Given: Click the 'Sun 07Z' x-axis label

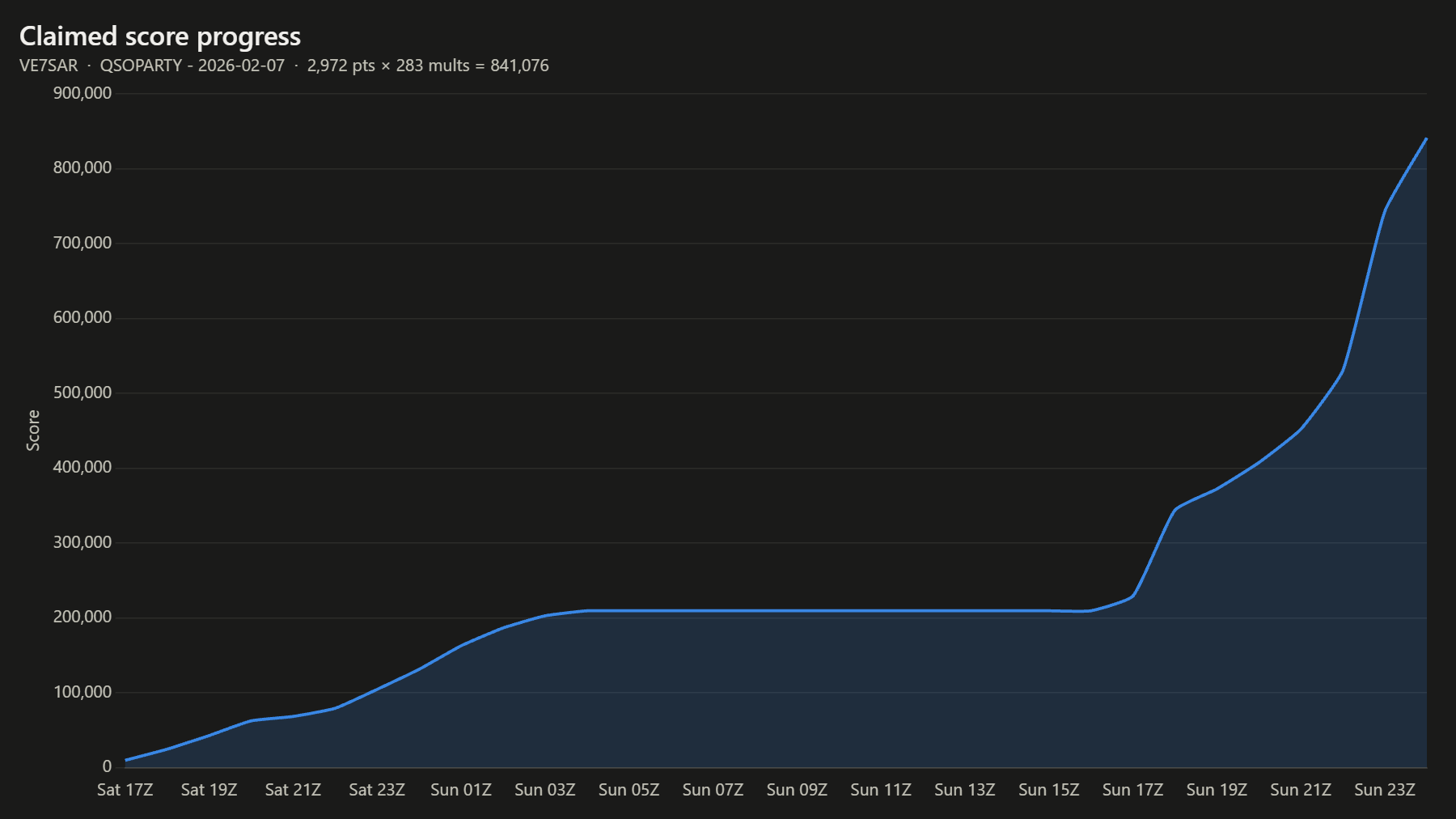Looking at the screenshot, I should point(713,790).
